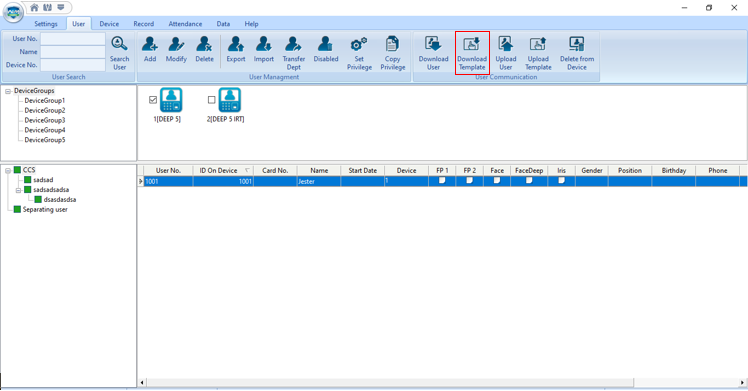Select DeviceGroup5 in the tree

(x=45, y=140)
